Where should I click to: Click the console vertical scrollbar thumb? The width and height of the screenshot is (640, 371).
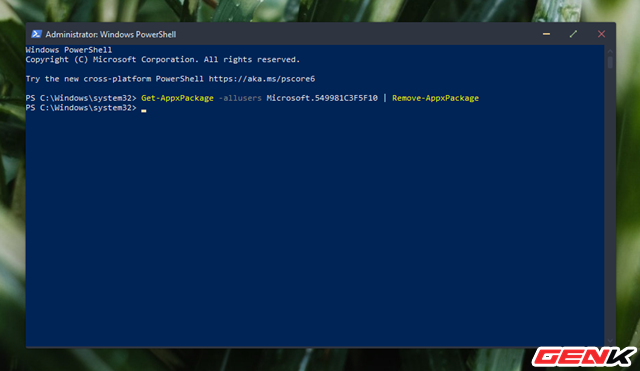pyautogui.click(x=610, y=62)
